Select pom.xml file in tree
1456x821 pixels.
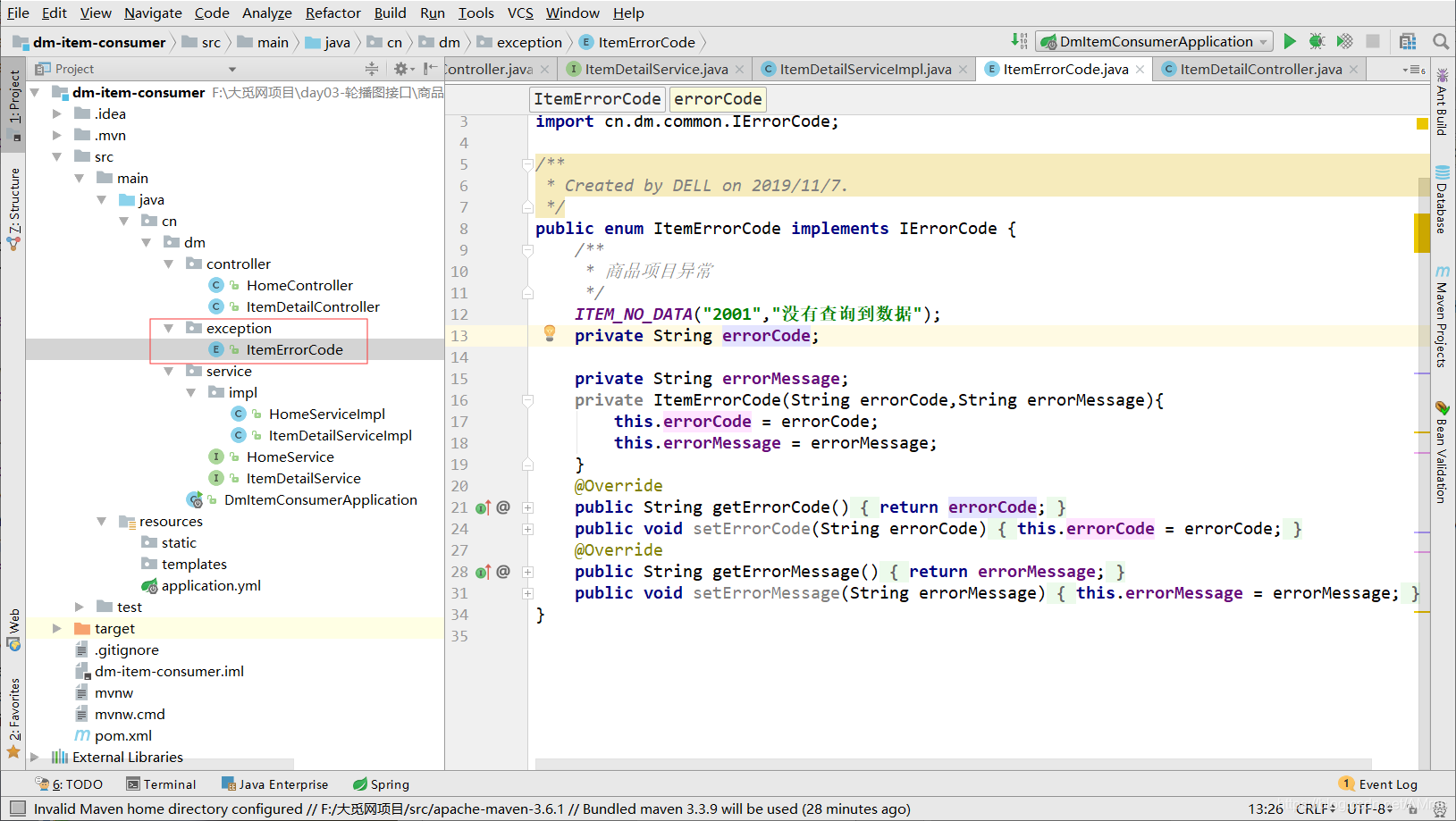(x=122, y=735)
